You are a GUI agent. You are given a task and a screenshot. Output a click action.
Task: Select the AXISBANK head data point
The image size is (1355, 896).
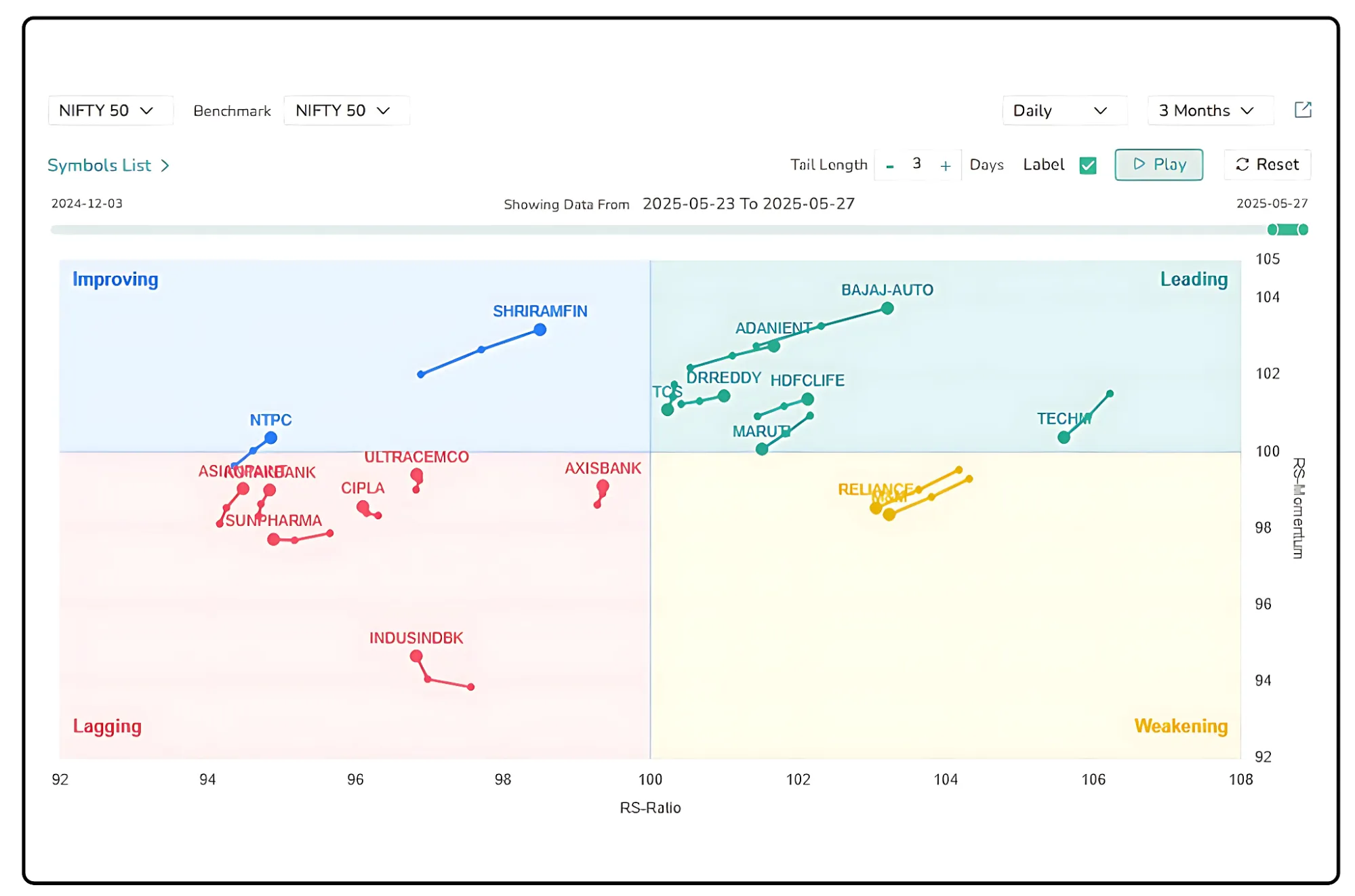(603, 486)
